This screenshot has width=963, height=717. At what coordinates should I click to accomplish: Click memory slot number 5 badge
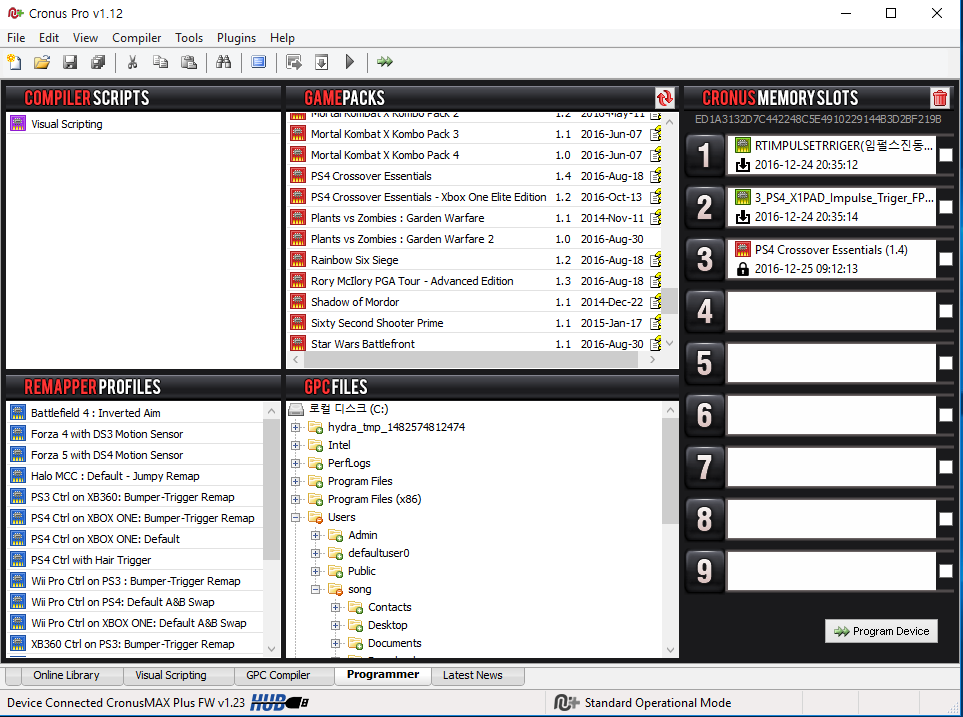click(x=704, y=363)
